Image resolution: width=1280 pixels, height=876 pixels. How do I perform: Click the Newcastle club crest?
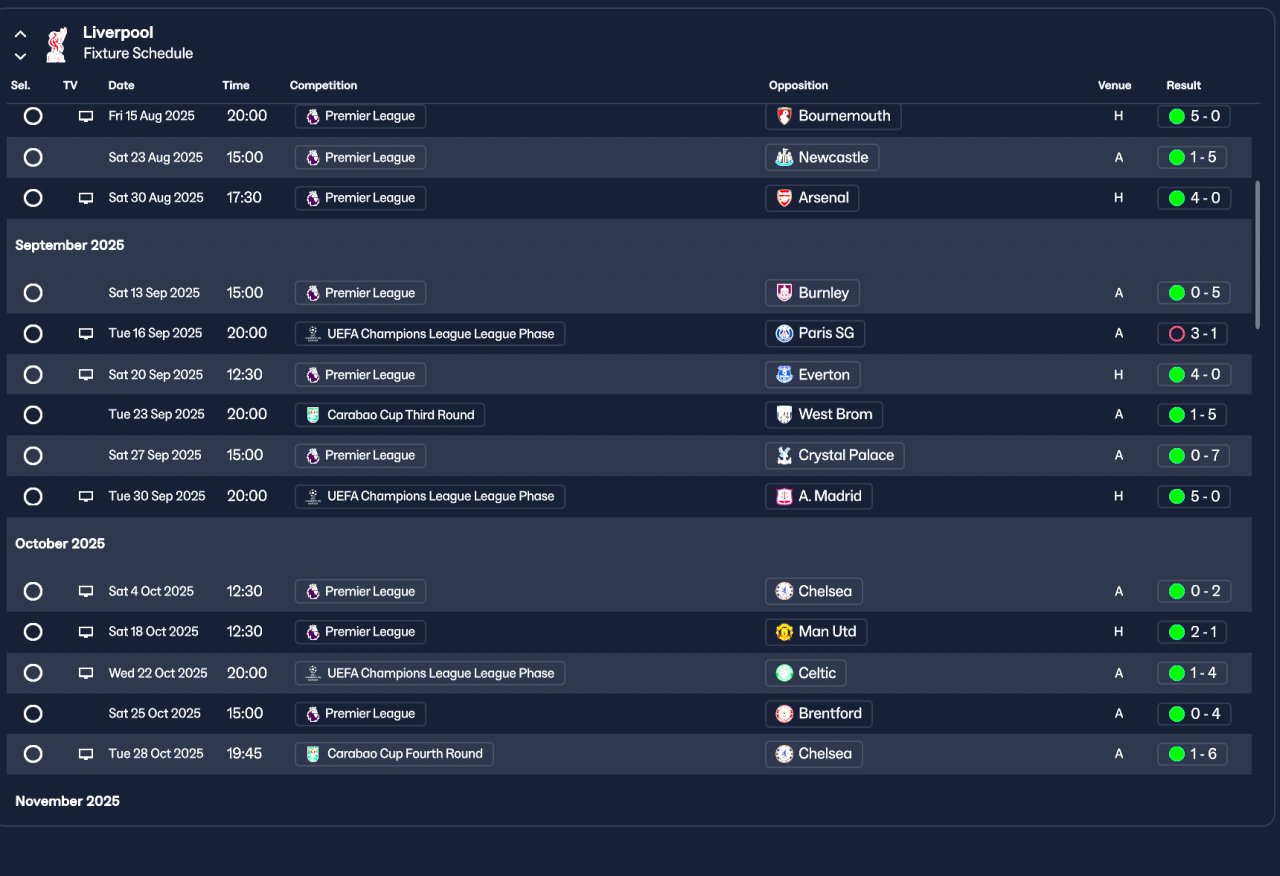[x=785, y=157]
